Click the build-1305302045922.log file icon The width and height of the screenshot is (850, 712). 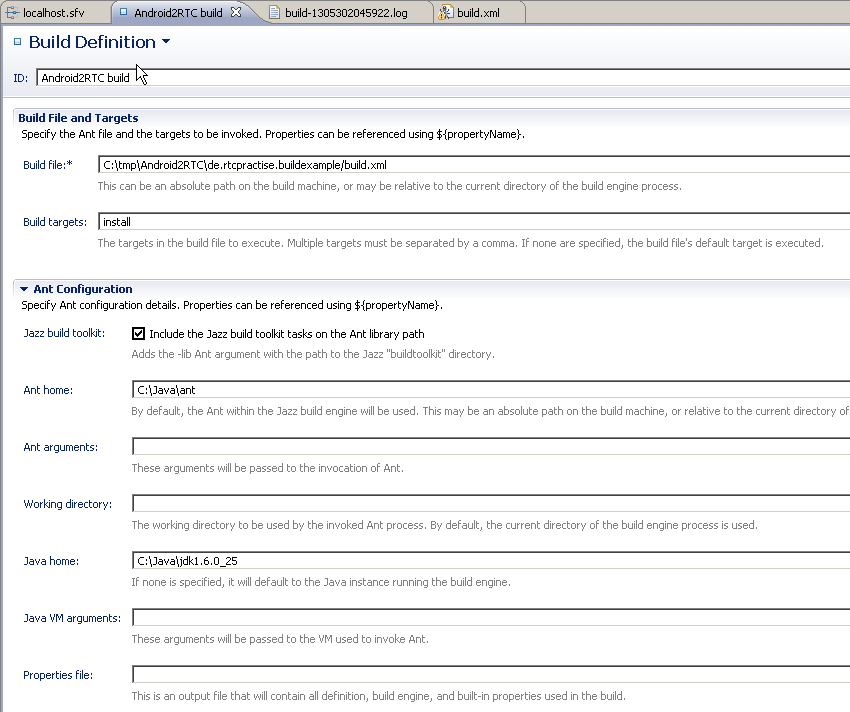pos(275,12)
